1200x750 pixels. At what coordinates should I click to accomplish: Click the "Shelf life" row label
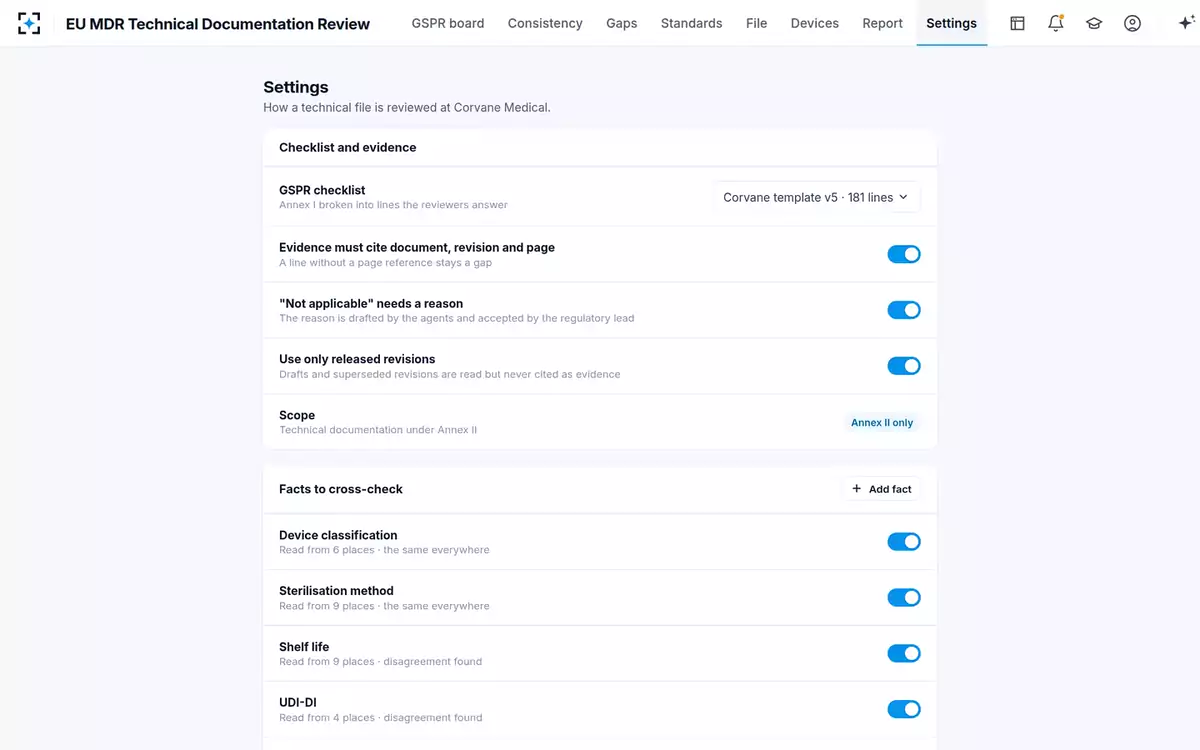click(x=304, y=647)
